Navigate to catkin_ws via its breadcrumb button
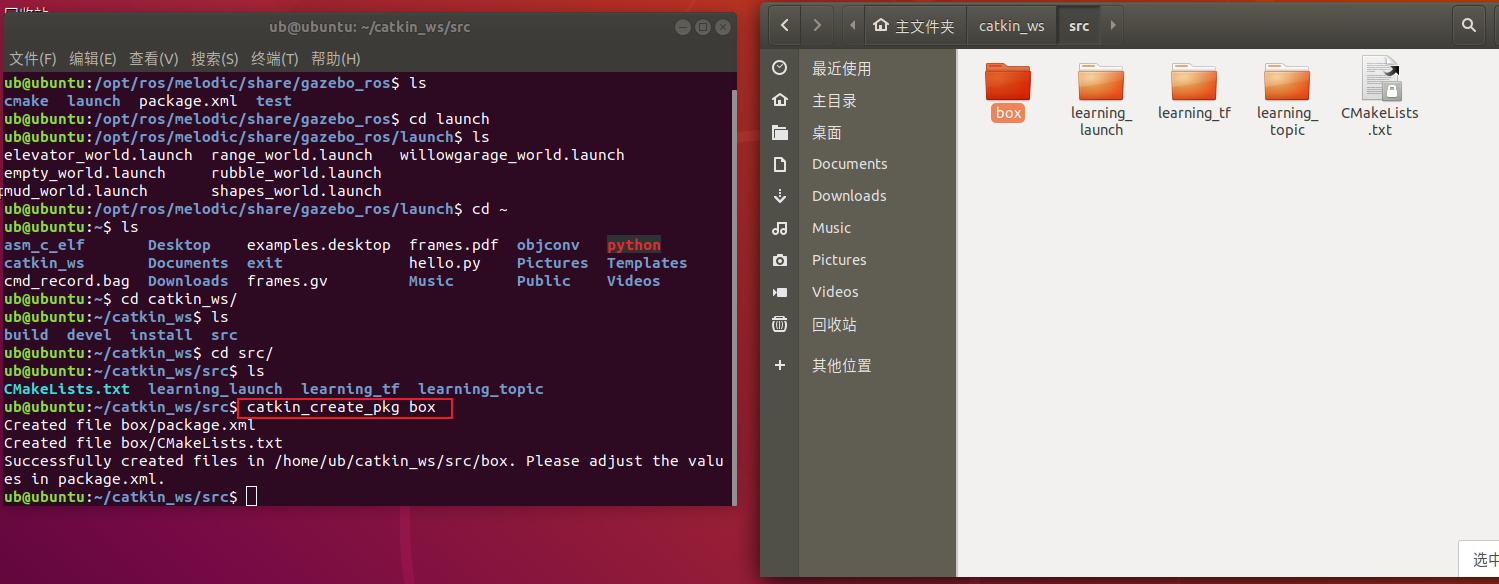Image resolution: width=1499 pixels, height=584 pixels. (1011, 25)
